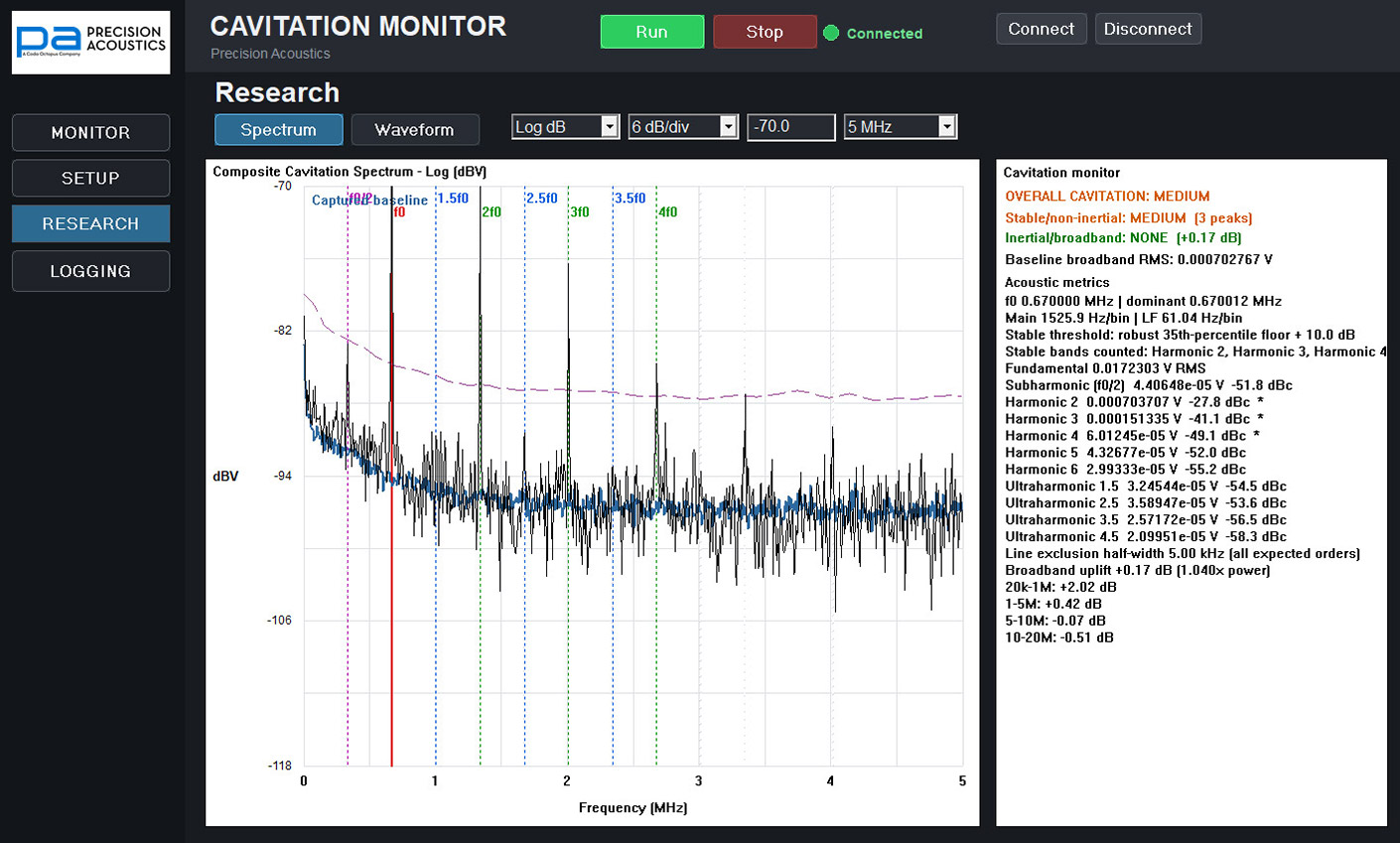1400x843 pixels.
Task: Click the Harmonic 6 metric row
Action: click(x=1125, y=469)
